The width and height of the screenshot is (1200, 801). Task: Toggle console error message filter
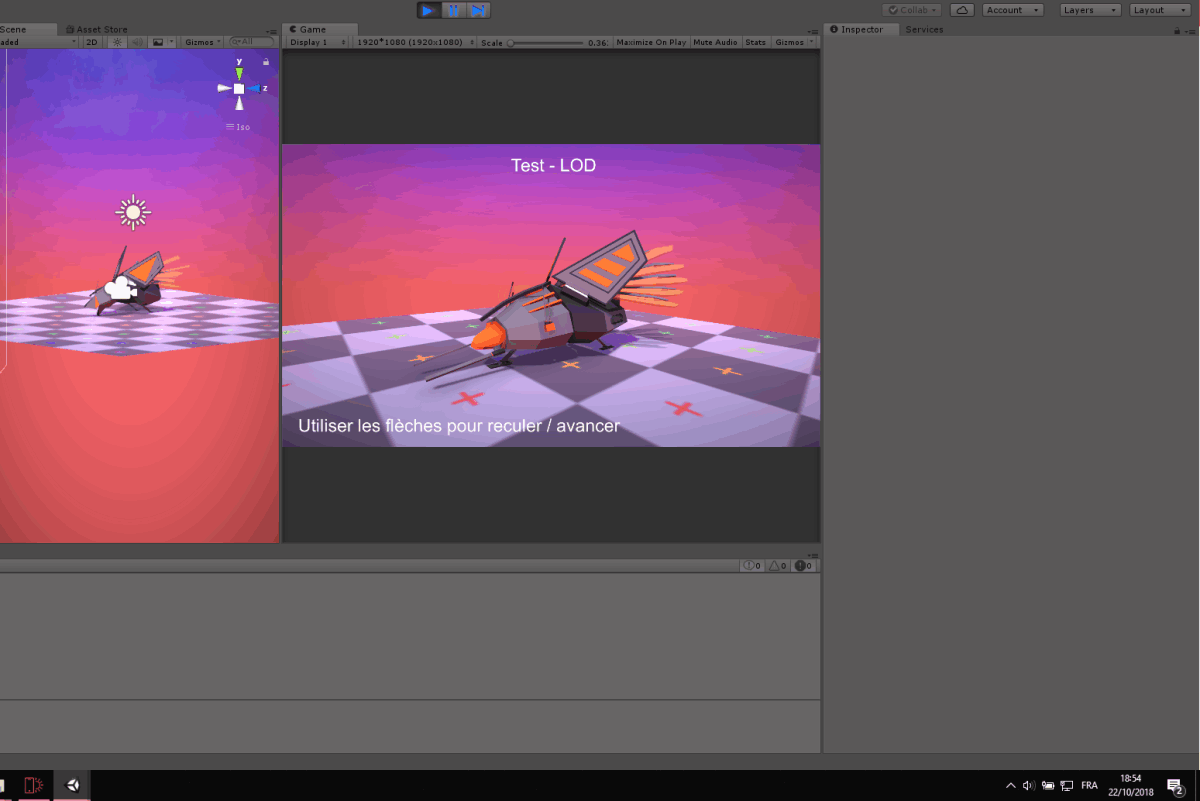(x=803, y=566)
